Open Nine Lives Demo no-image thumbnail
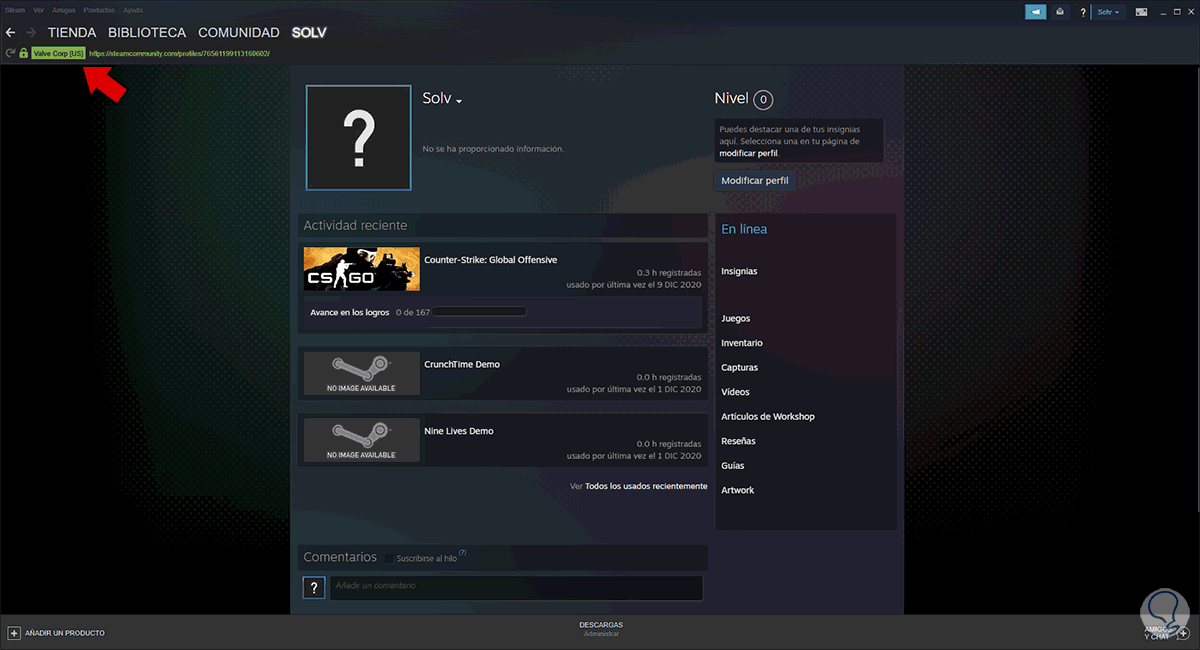The height and width of the screenshot is (650, 1200). point(362,440)
